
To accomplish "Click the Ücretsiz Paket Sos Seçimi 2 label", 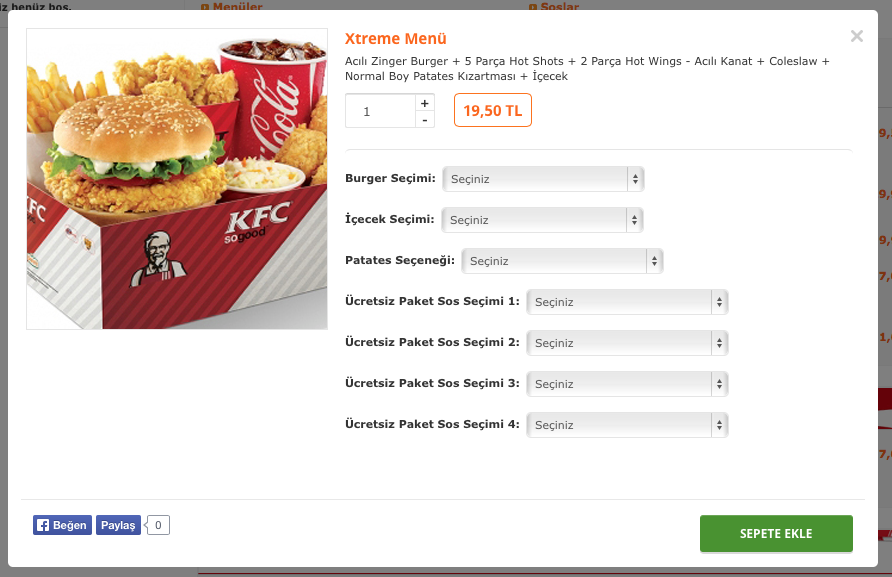I will (x=432, y=342).
